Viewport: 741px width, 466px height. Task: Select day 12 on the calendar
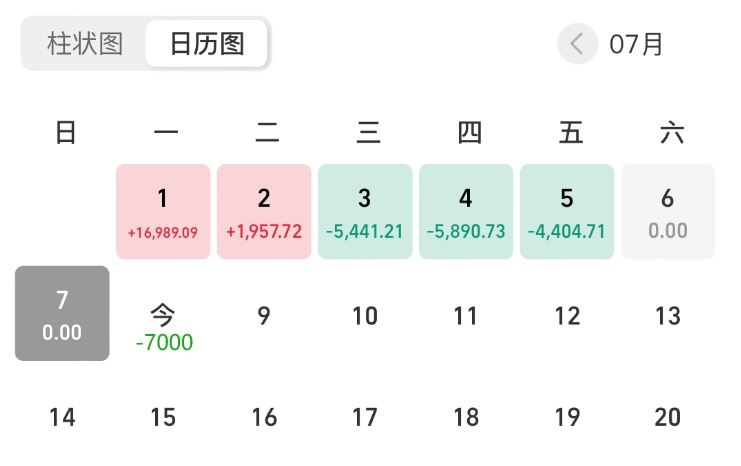coord(567,316)
